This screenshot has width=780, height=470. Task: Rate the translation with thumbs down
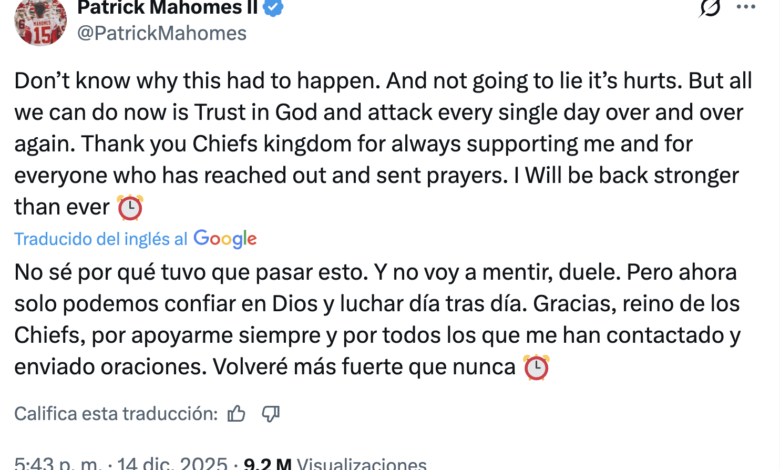pos(270,413)
